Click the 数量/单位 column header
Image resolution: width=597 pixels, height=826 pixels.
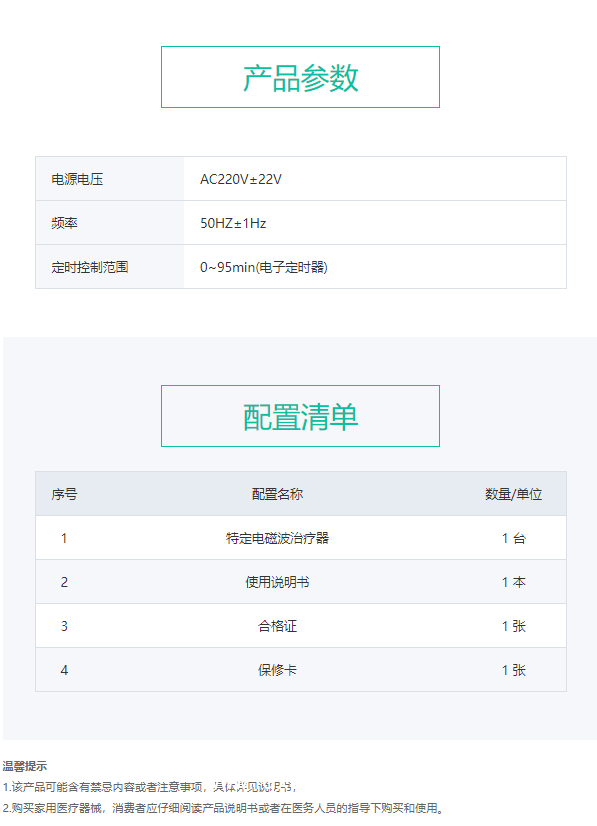tap(514, 494)
